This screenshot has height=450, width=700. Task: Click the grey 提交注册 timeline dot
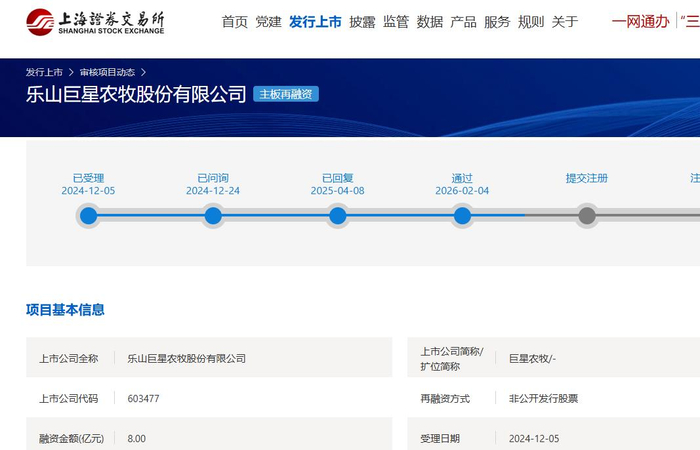(x=587, y=216)
